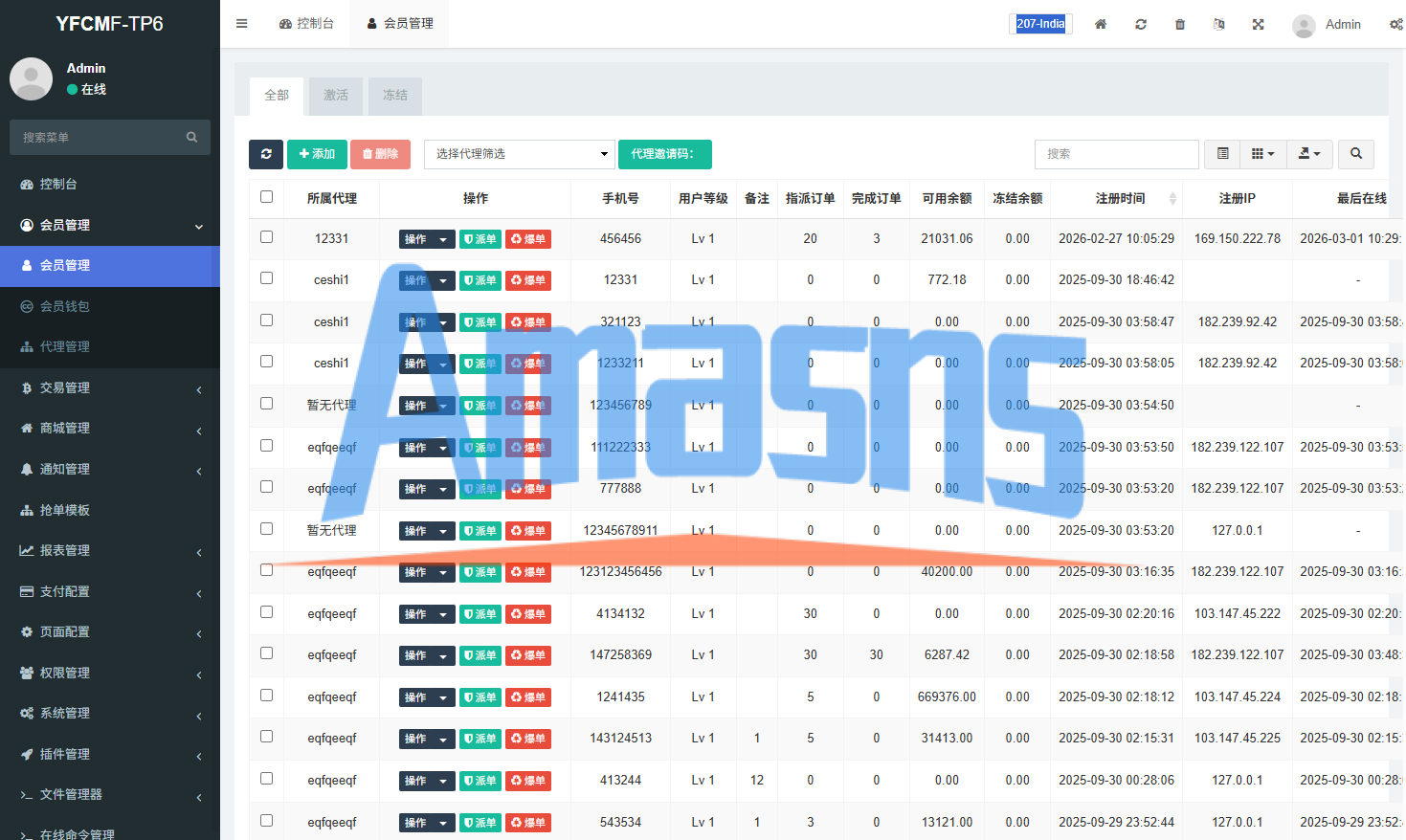Click 爆单 for phone 543534
Image resolution: width=1406 pixels, height=840 pixels.
point(528,823)
